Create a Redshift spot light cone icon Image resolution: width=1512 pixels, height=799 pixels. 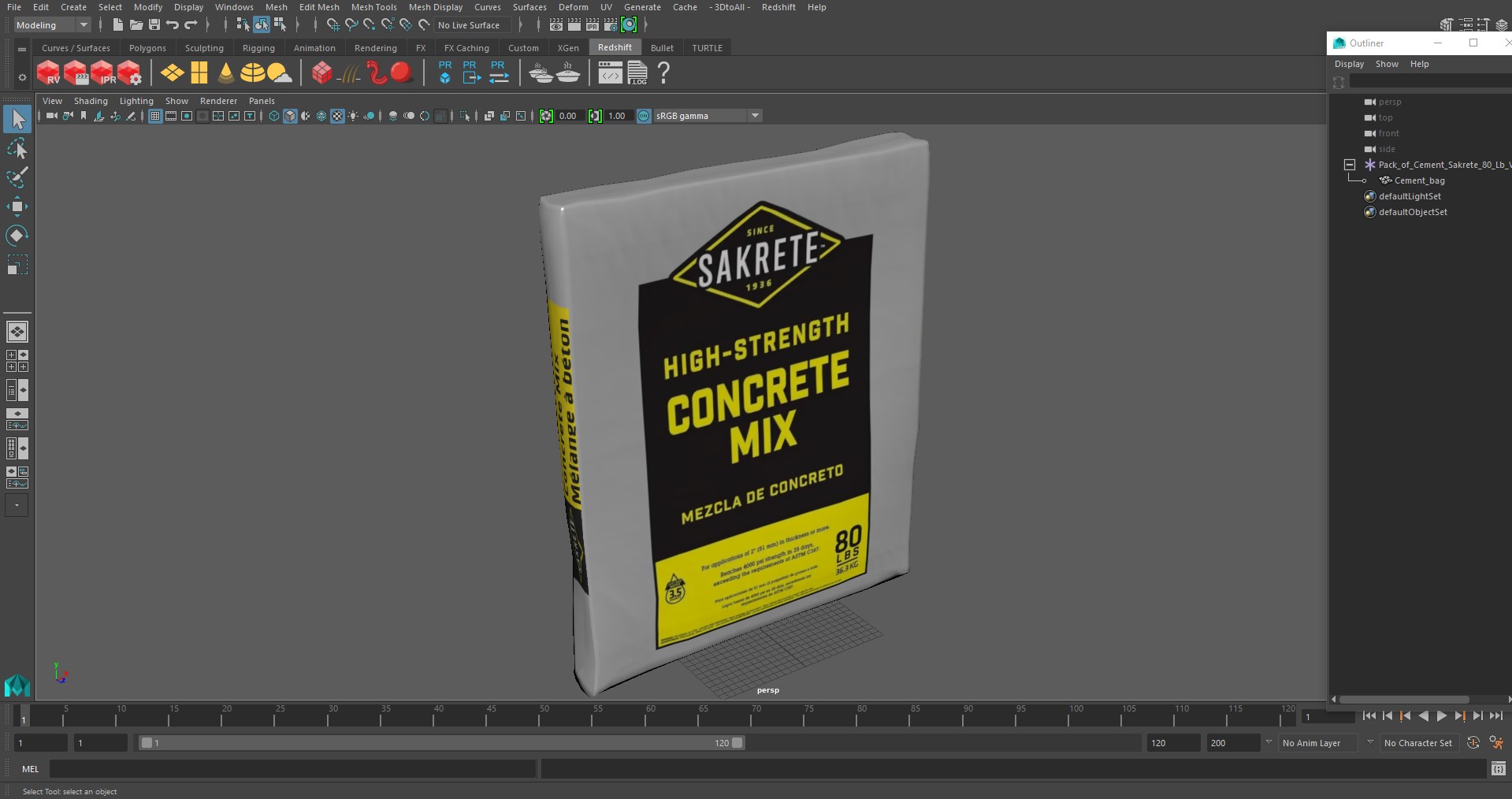pyautogui.click(x=226, y=73)
